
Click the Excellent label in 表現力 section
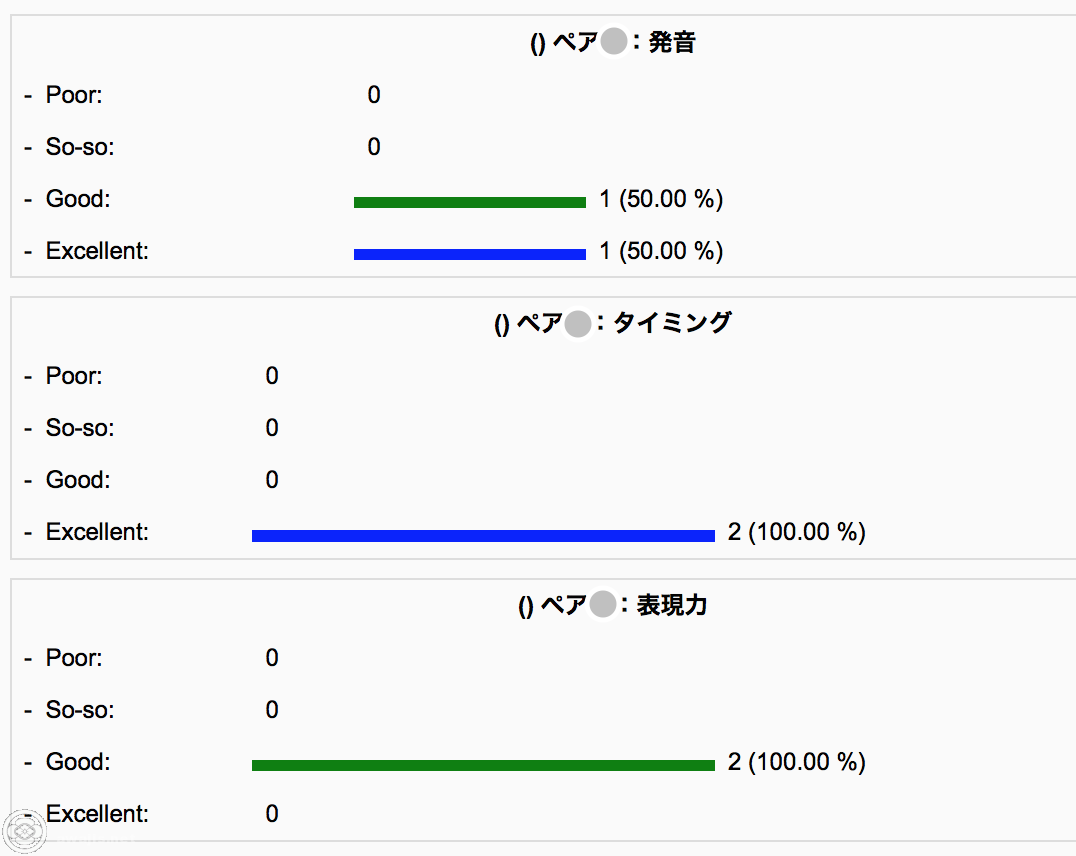[x=97, y=814]
